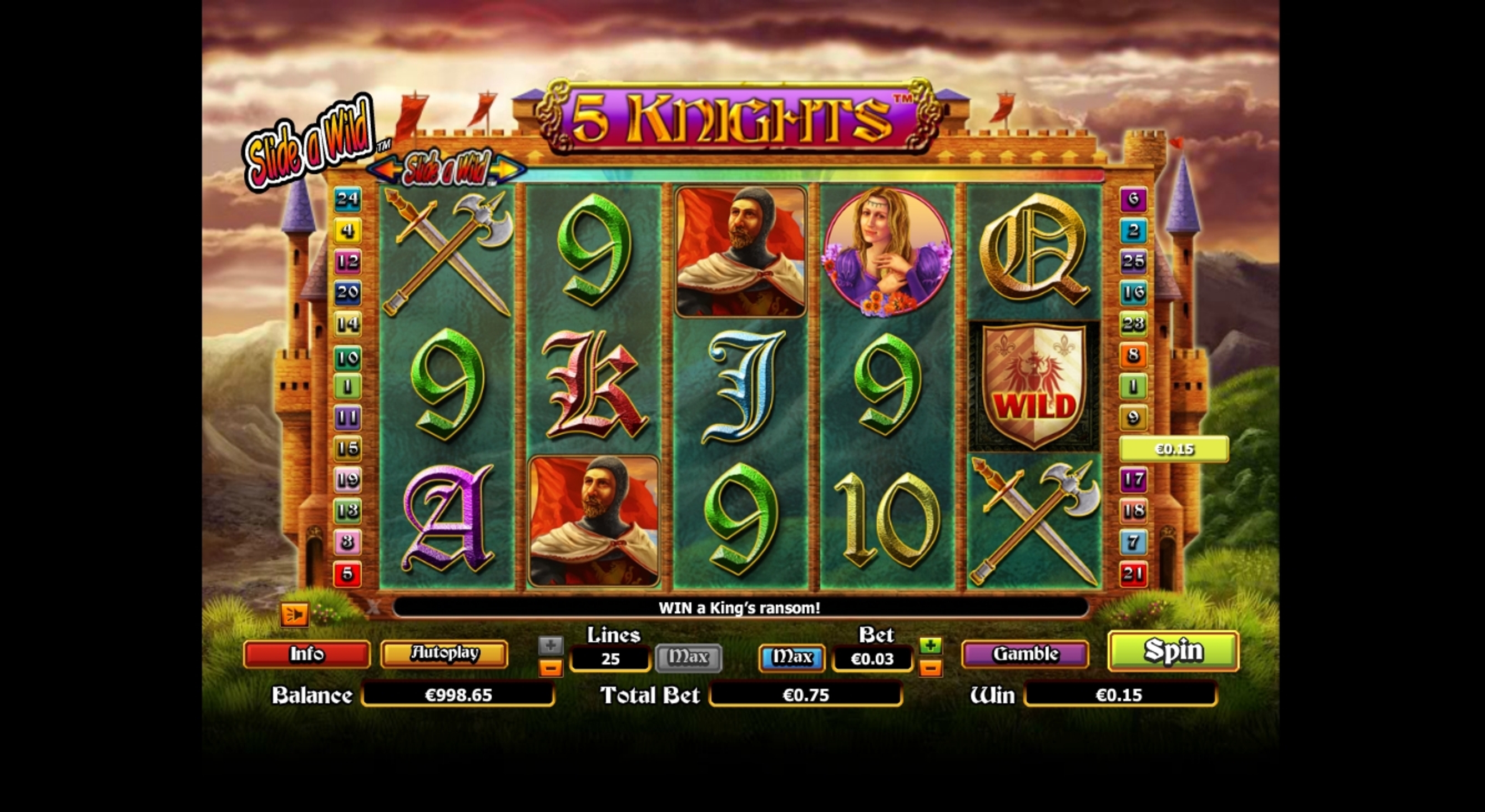1485x812 pixels.
Task: Open the Gamble feature
Action: [x=1025, y=654]
